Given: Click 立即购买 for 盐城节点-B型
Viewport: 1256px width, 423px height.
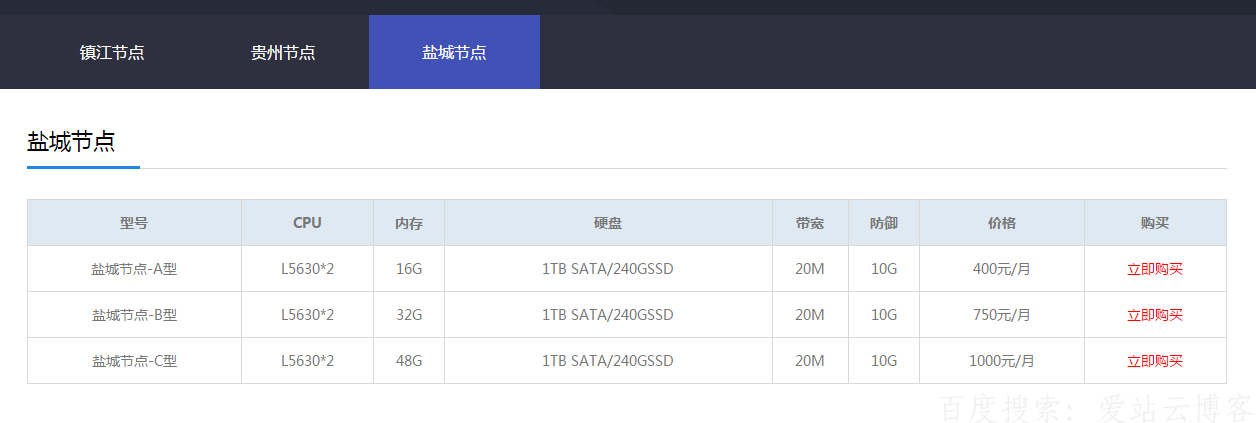Looking at the screenshot, I should pyautogui.click(x=1154, y=315).
